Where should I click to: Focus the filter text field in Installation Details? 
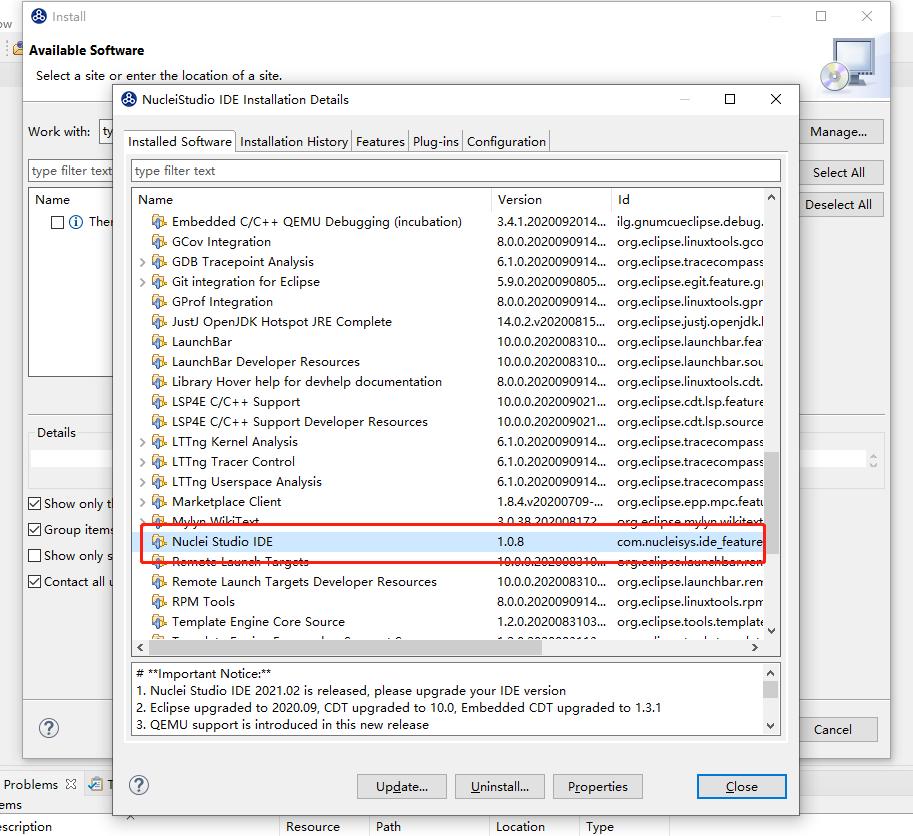click(x=455, y=171)
